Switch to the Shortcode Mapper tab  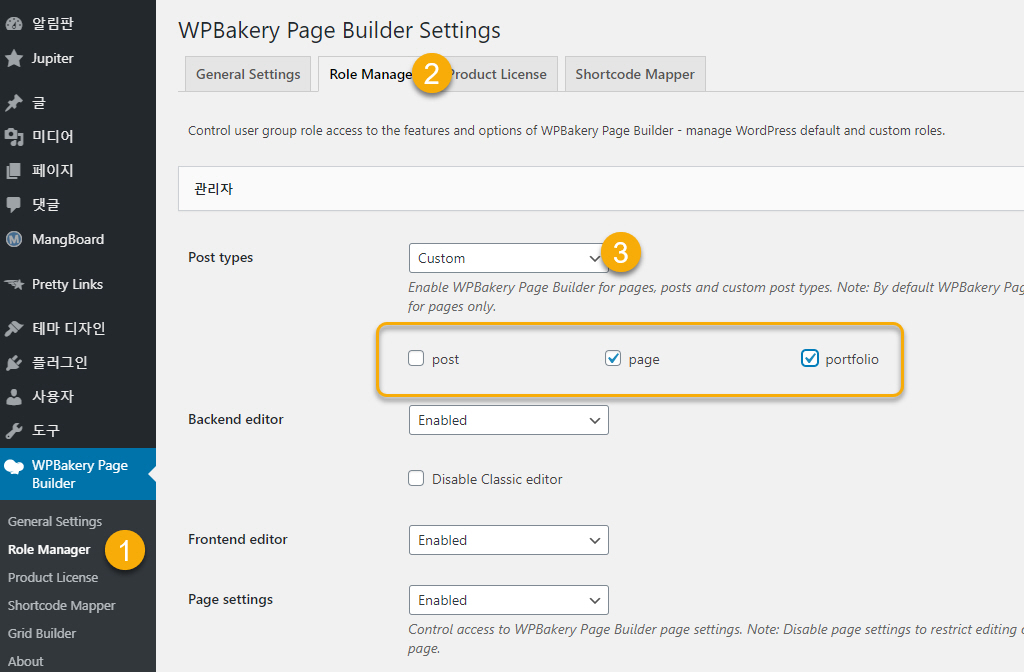point(635,74)
